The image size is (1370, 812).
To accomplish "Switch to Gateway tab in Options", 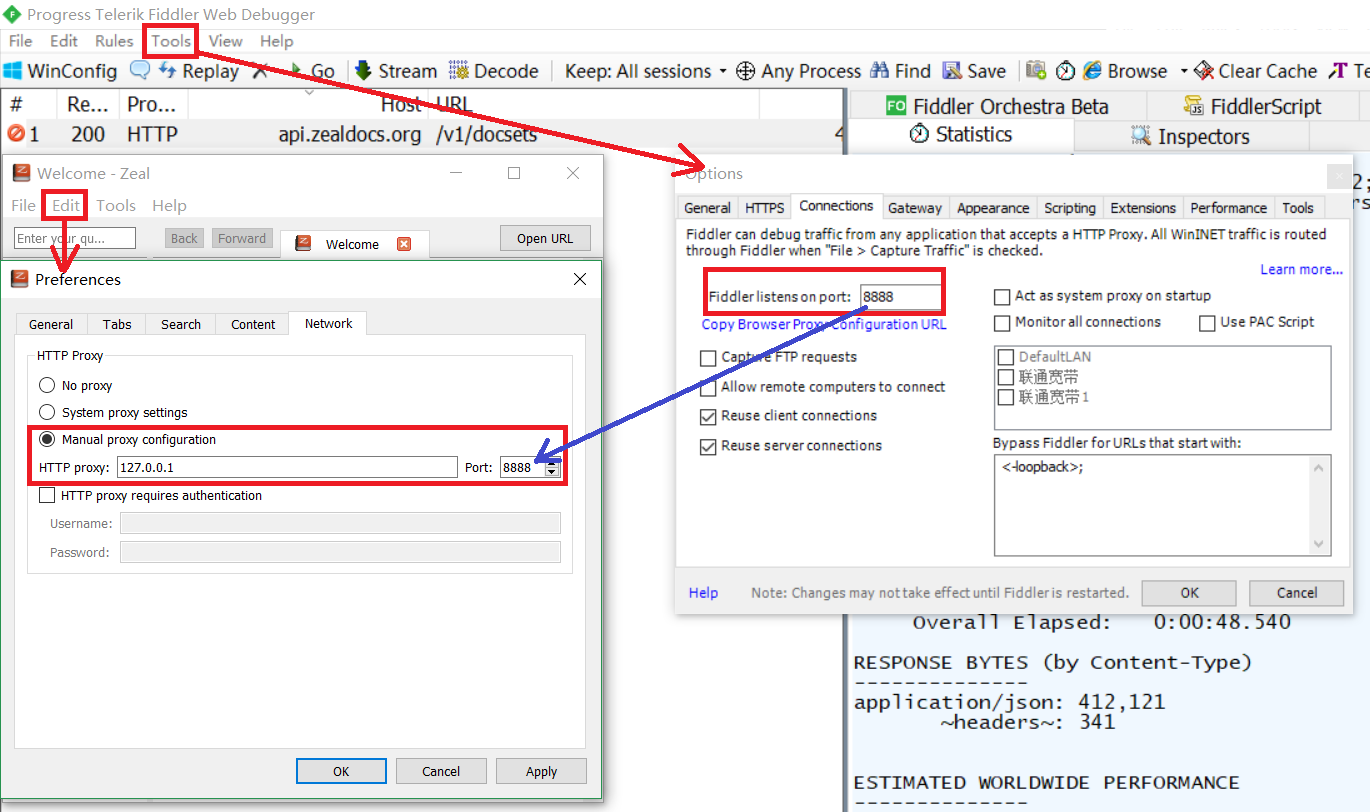I will click(915, 208).
